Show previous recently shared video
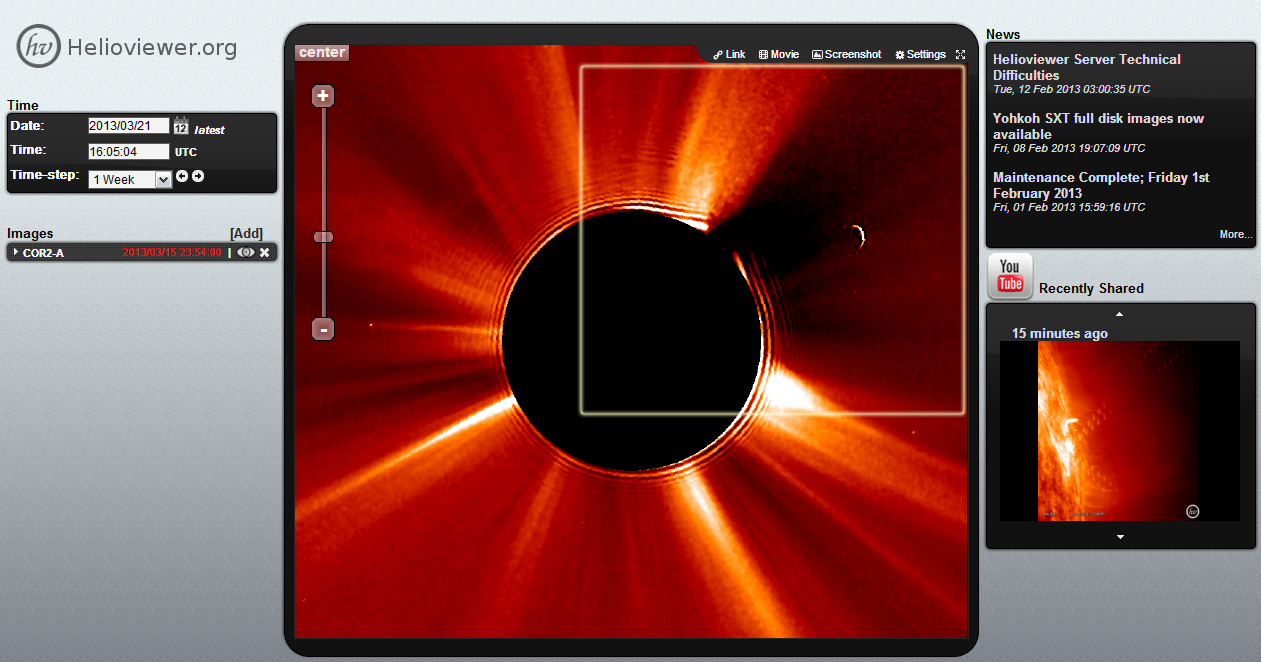This screenshot has height=662, width=1261. pyautogui.click(x=1120, y=314)
